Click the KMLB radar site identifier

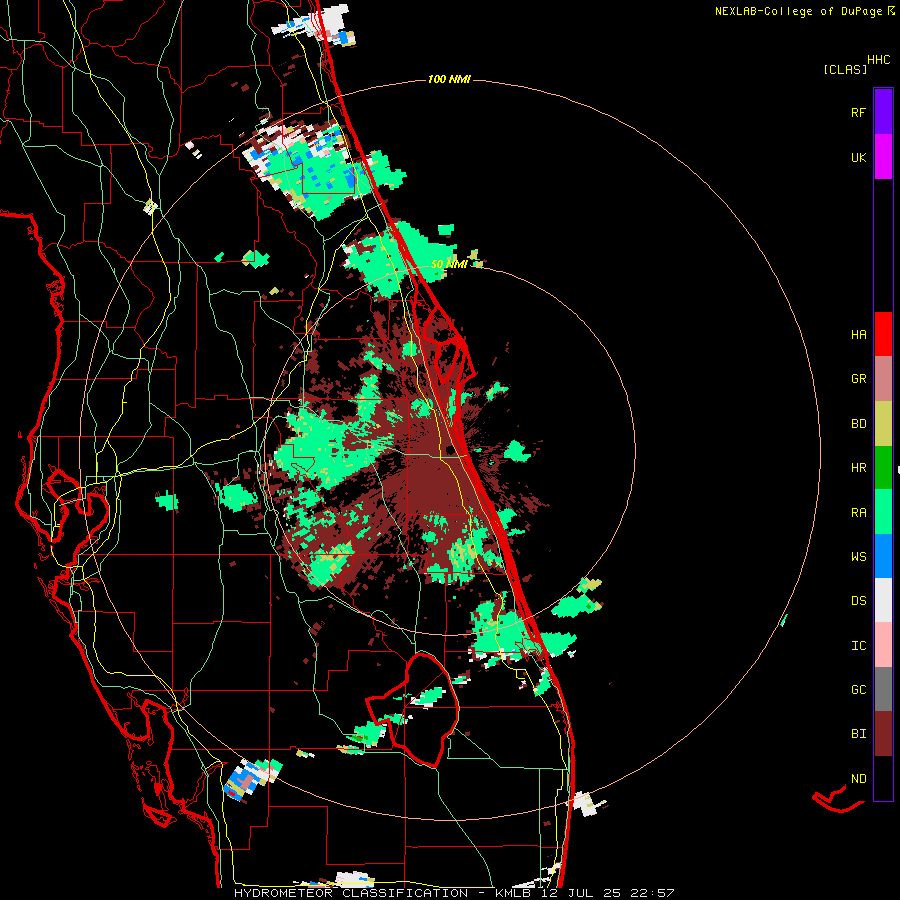[515, 893]
